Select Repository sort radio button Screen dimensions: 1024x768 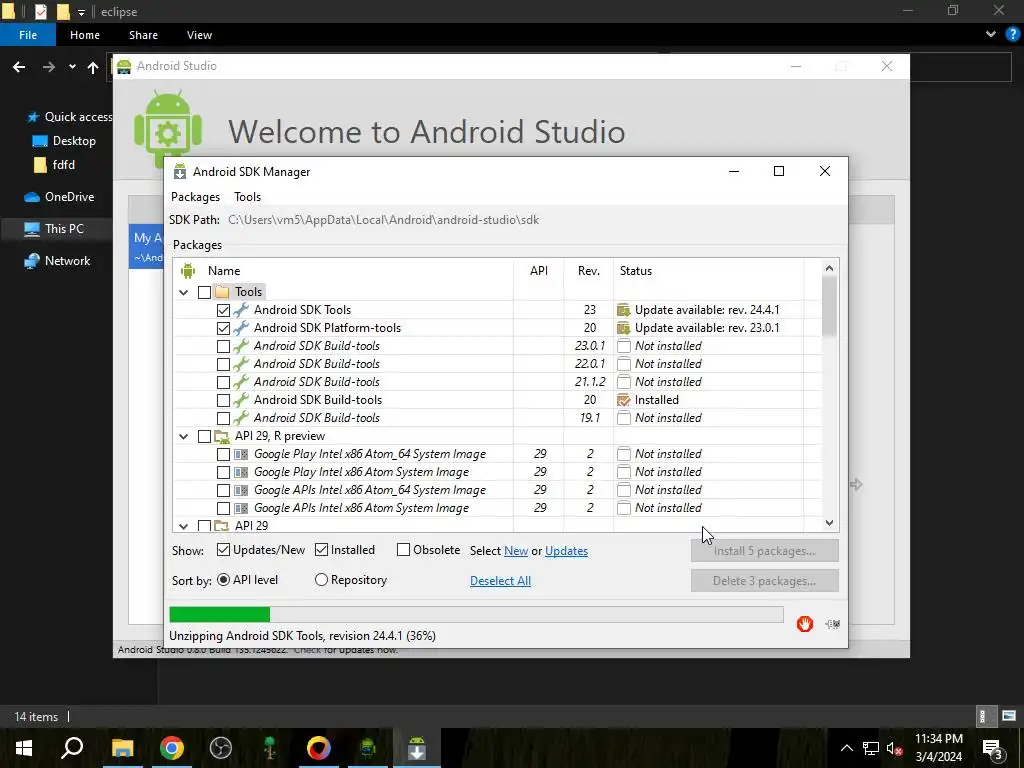click(321, 579)
